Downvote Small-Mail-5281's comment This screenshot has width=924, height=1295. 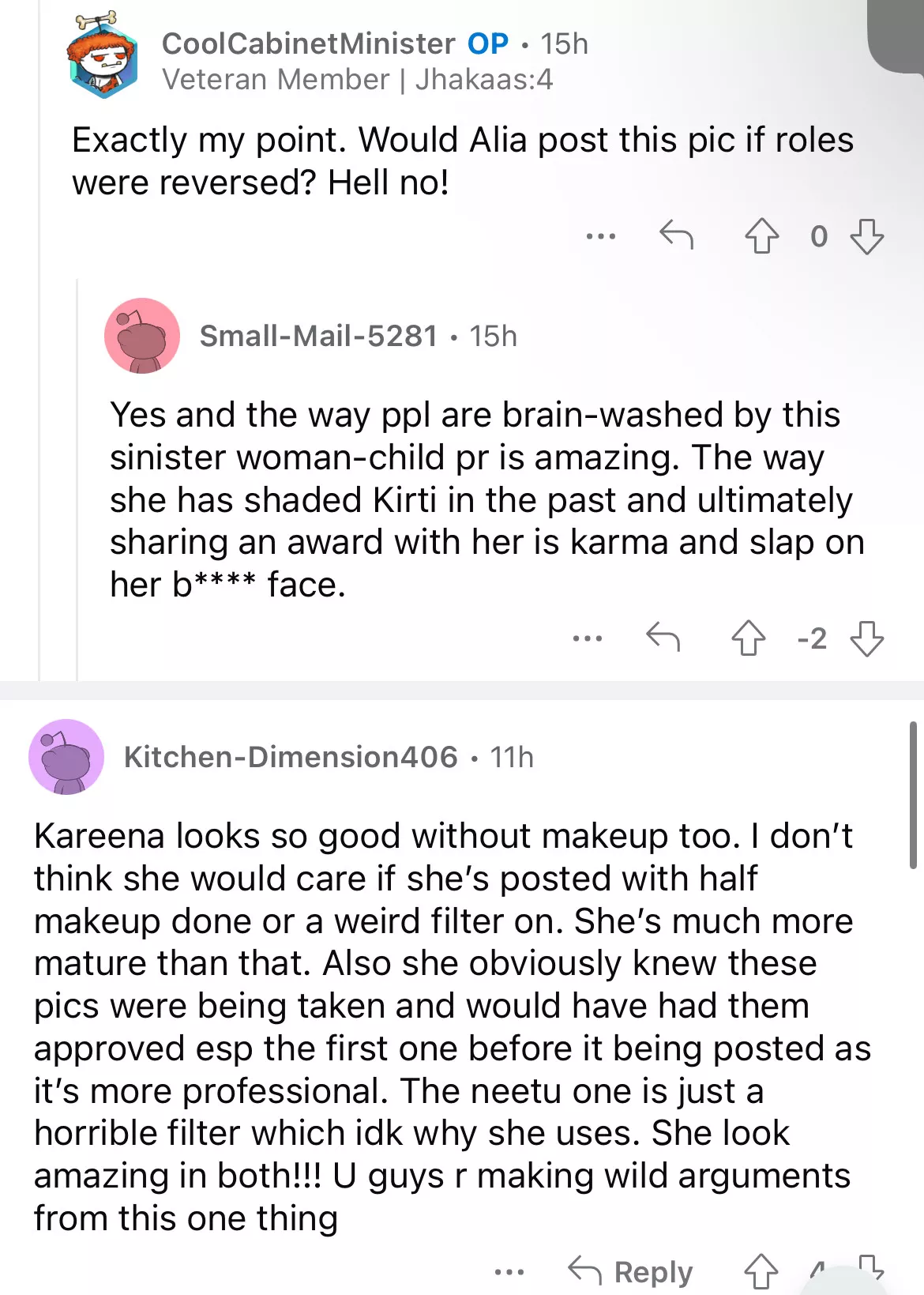tap(866, 638)
